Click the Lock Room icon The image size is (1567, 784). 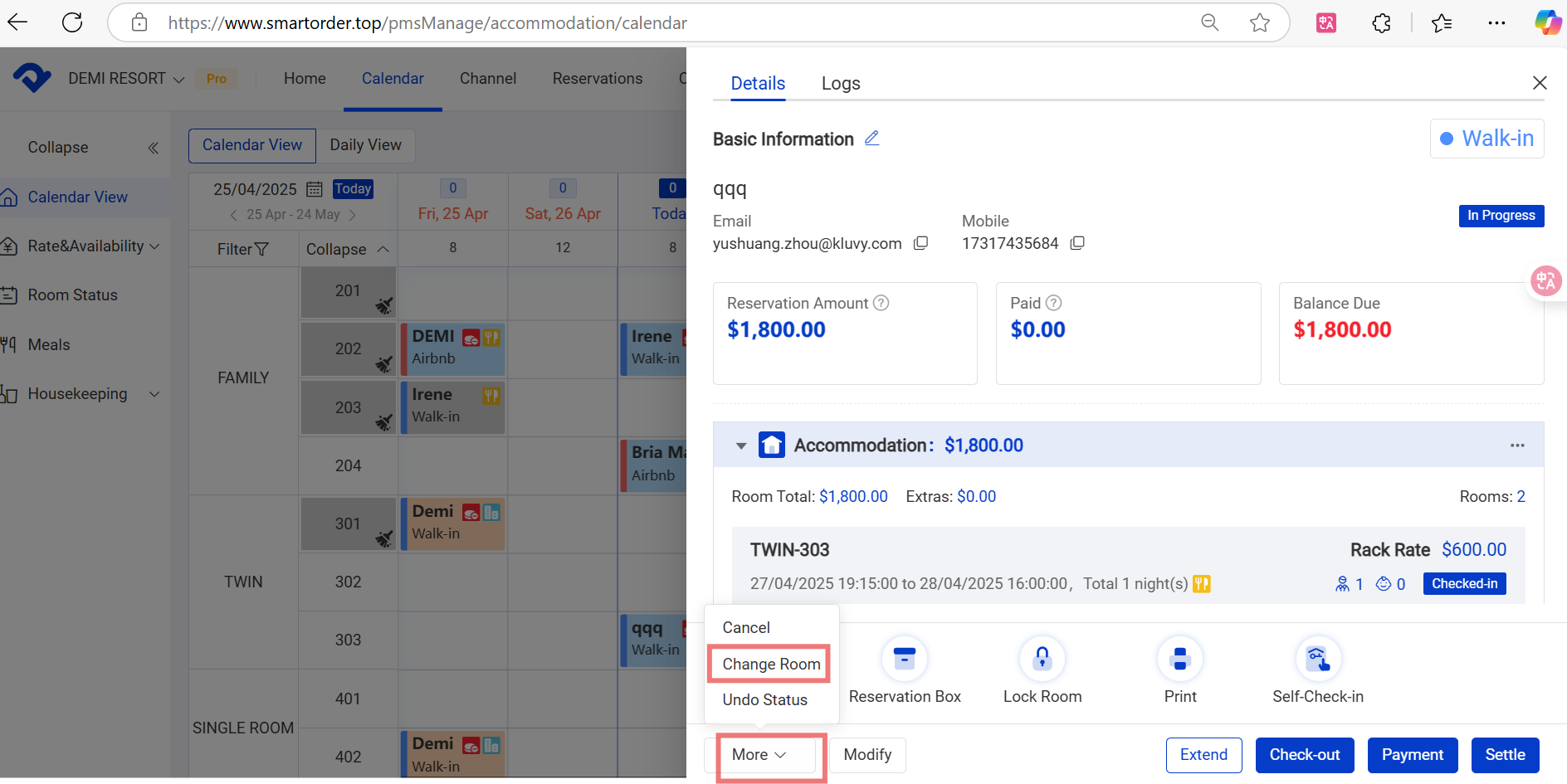coord(1042,660)
